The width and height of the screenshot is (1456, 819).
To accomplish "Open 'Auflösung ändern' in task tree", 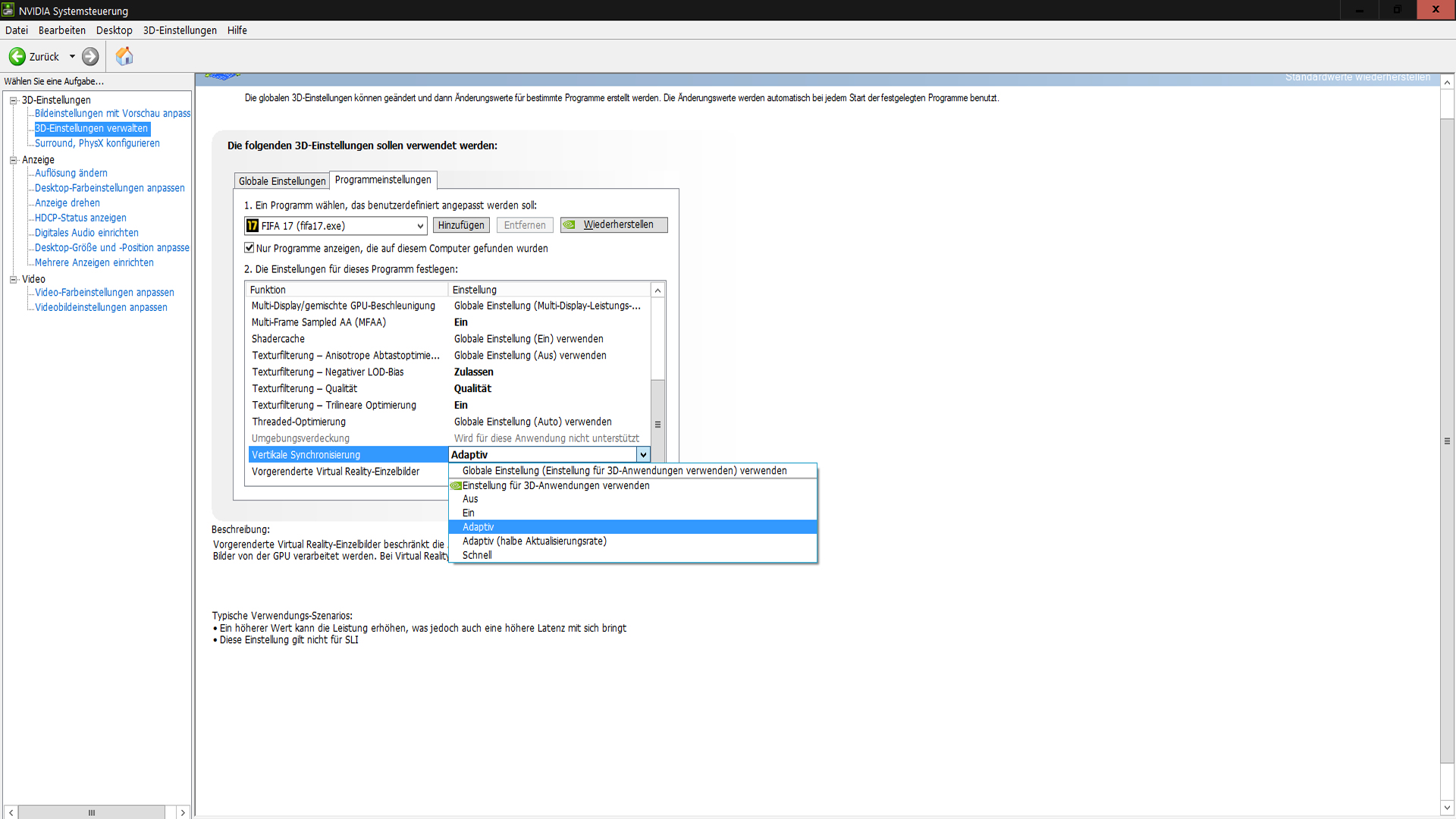I will click(x=71, y=174).
